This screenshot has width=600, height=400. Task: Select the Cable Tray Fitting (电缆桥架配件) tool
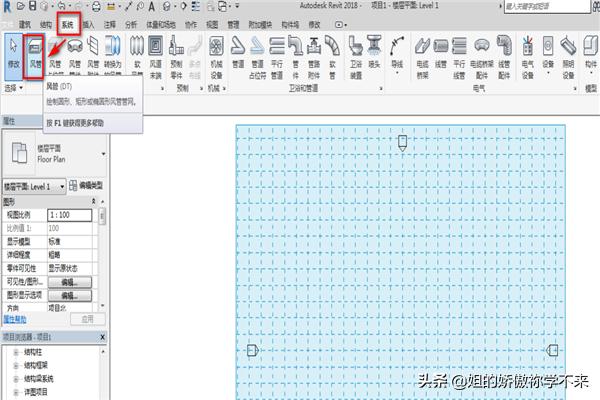[482, 56]
